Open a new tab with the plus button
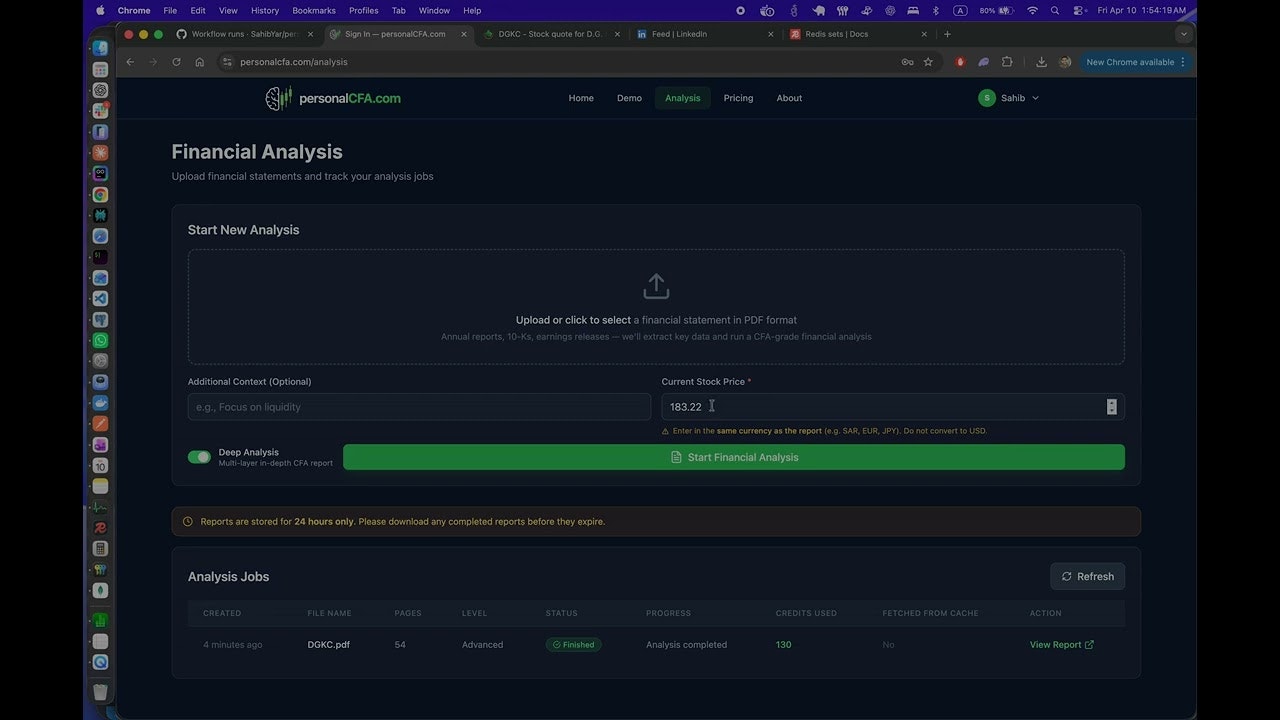Screen dimensions: 1280x720 click(947, 34)
